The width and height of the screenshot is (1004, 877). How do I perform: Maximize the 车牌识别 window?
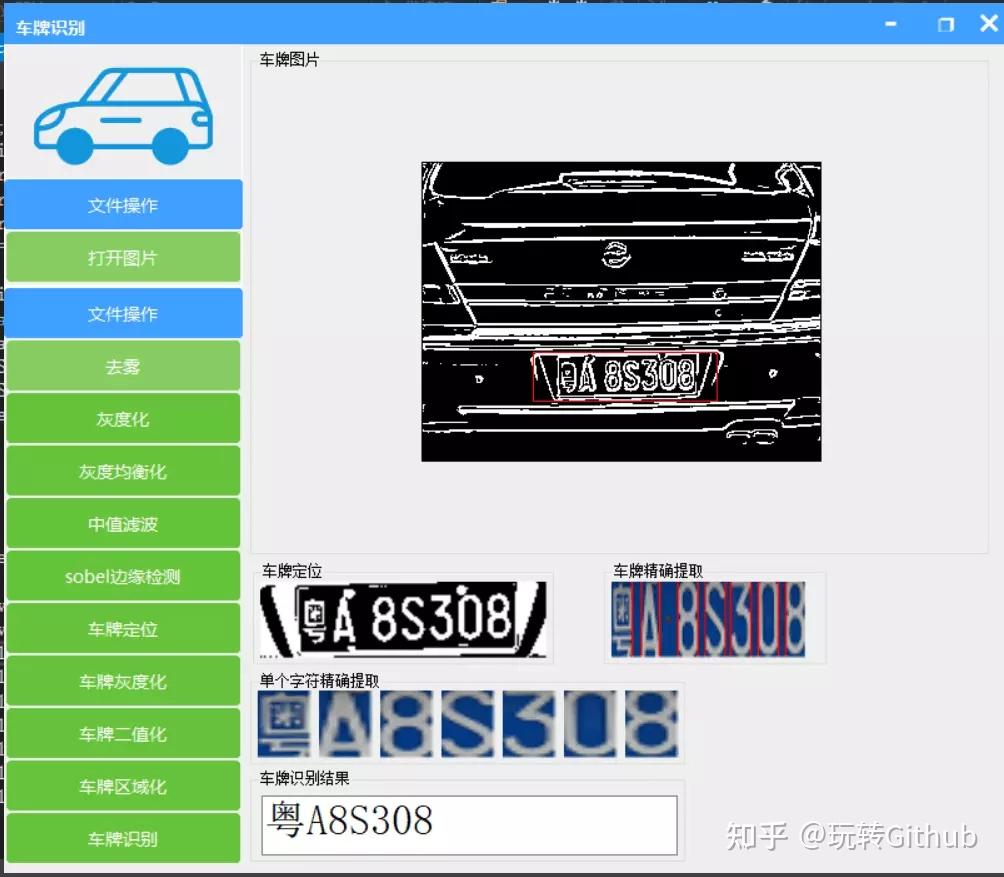(x=946, y=24)
